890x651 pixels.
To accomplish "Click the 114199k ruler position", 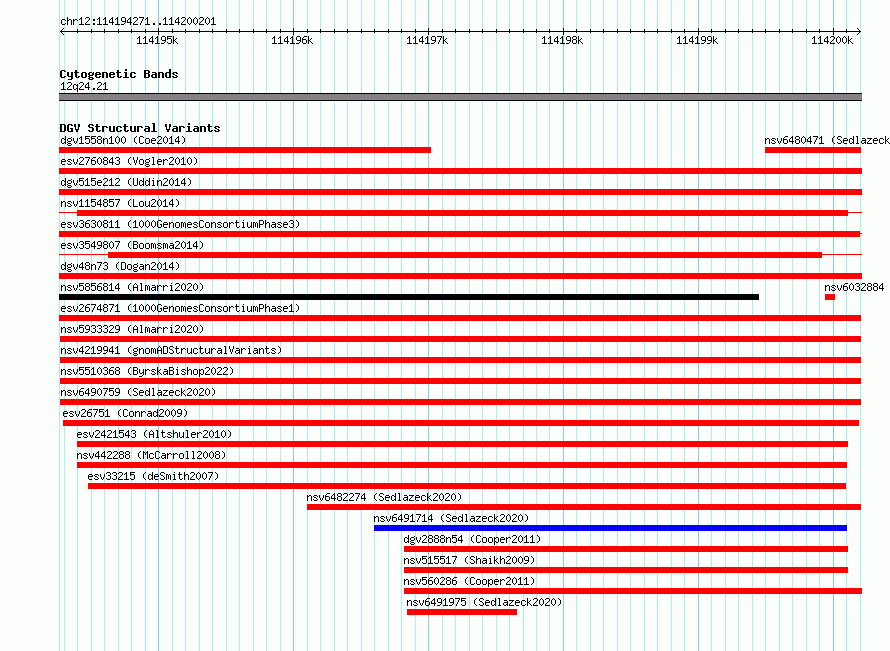I will [697, 40].
